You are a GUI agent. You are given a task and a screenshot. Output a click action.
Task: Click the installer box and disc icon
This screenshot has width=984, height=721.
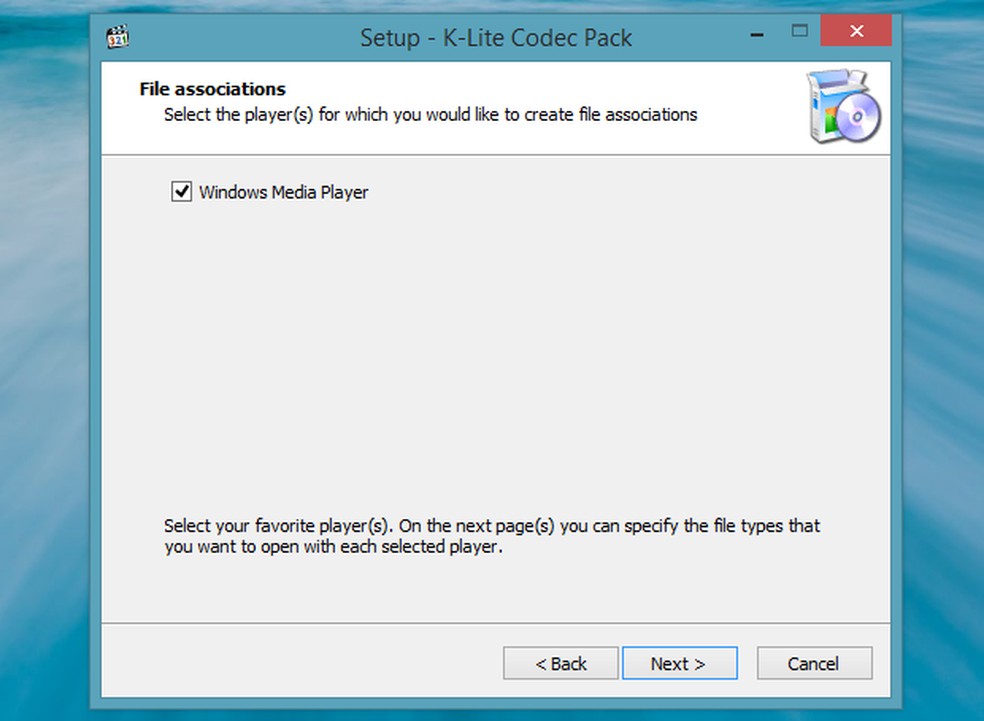click(845, 108)
